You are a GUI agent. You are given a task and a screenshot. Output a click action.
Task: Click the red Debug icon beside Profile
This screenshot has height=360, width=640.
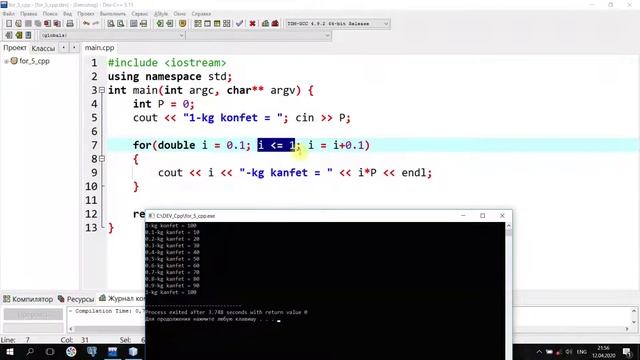click(x=275, y=24)
